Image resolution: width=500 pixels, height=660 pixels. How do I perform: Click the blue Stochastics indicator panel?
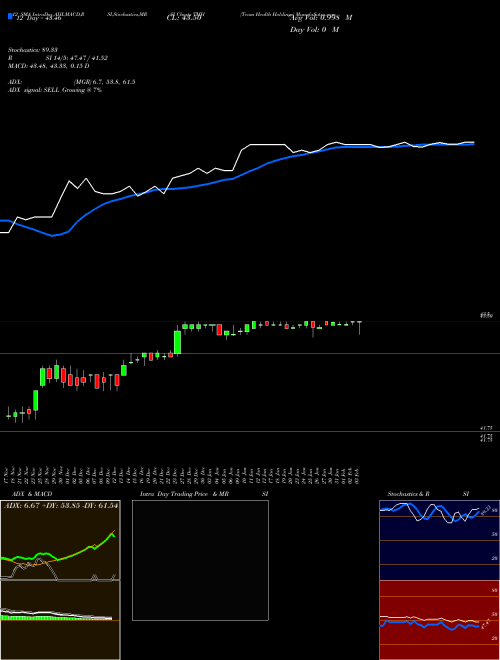439,540
